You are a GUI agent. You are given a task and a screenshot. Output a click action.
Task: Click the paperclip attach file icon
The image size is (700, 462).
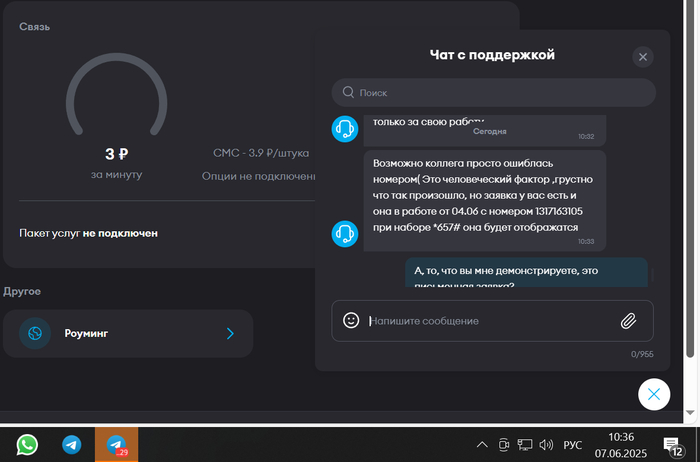628,321
